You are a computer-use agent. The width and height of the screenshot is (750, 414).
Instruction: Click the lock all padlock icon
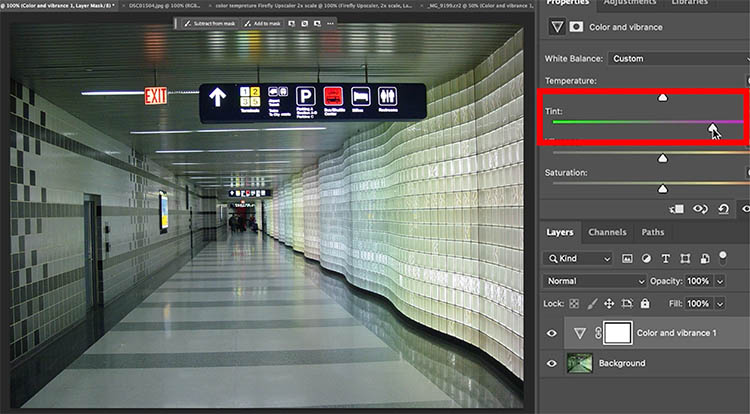(x=645, y=303)
